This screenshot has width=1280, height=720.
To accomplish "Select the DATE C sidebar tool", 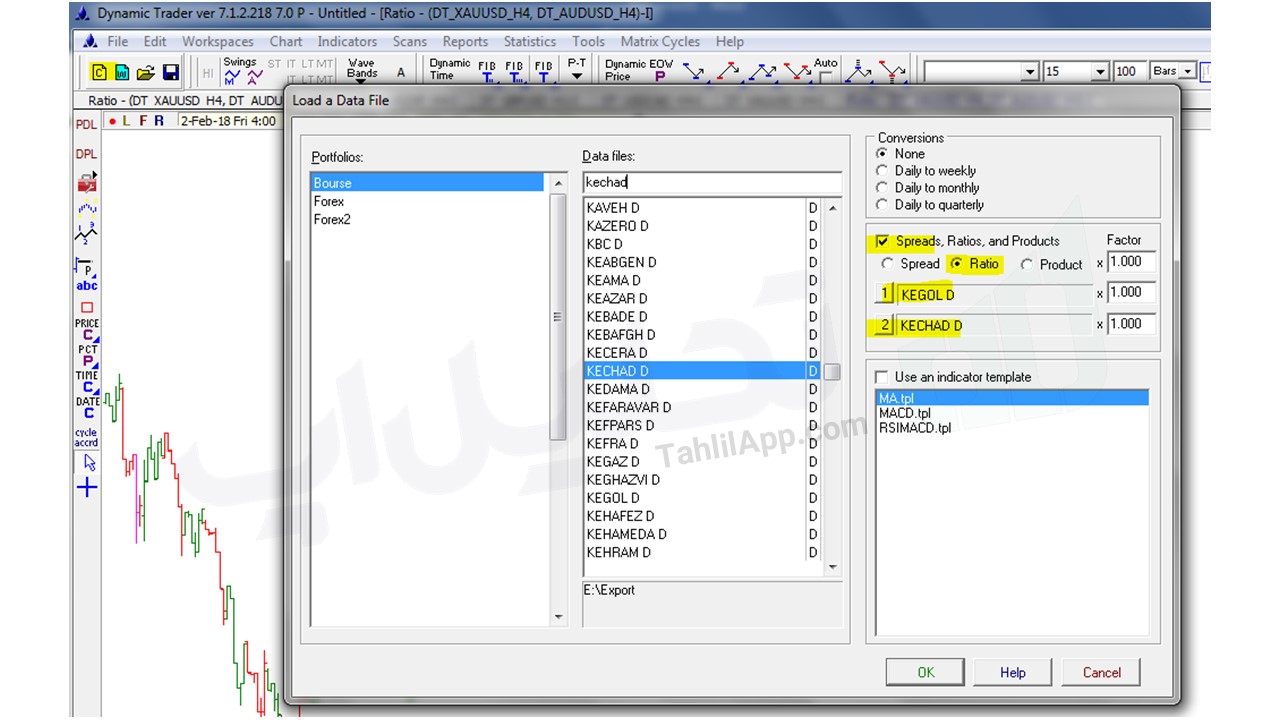I will click(x=87, y=408).
